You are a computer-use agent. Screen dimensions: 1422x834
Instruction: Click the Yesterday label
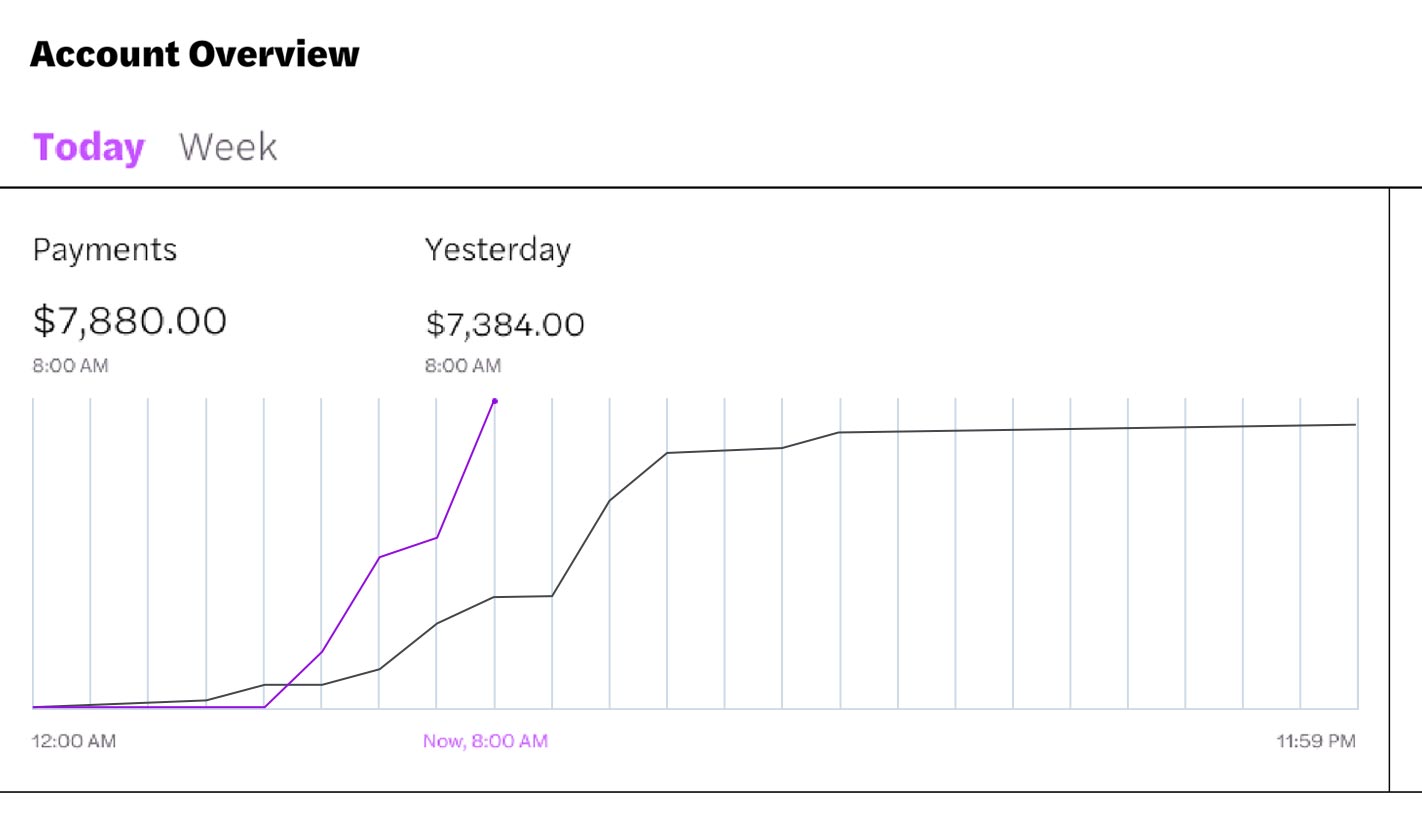(498, 250)
